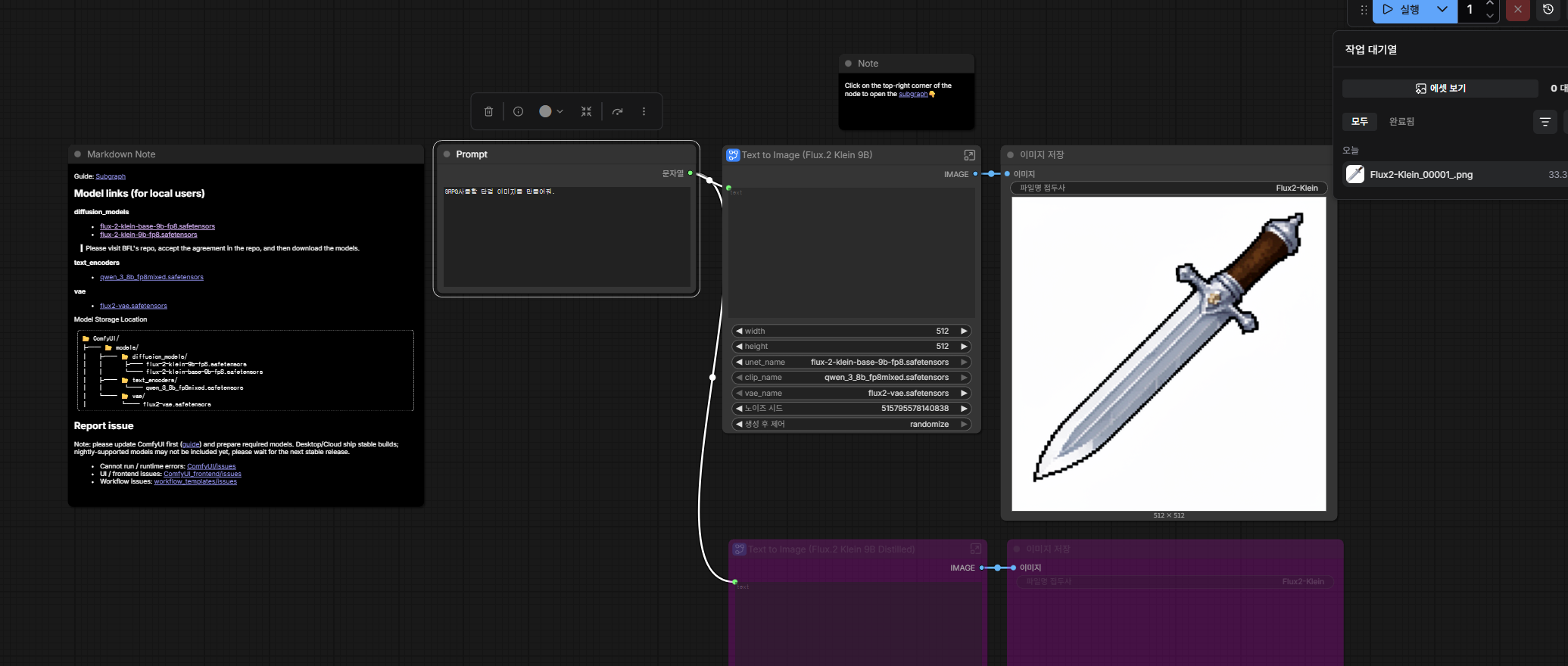Open vae_name selector for flux2-vae.safetensors

coord(852,393)
